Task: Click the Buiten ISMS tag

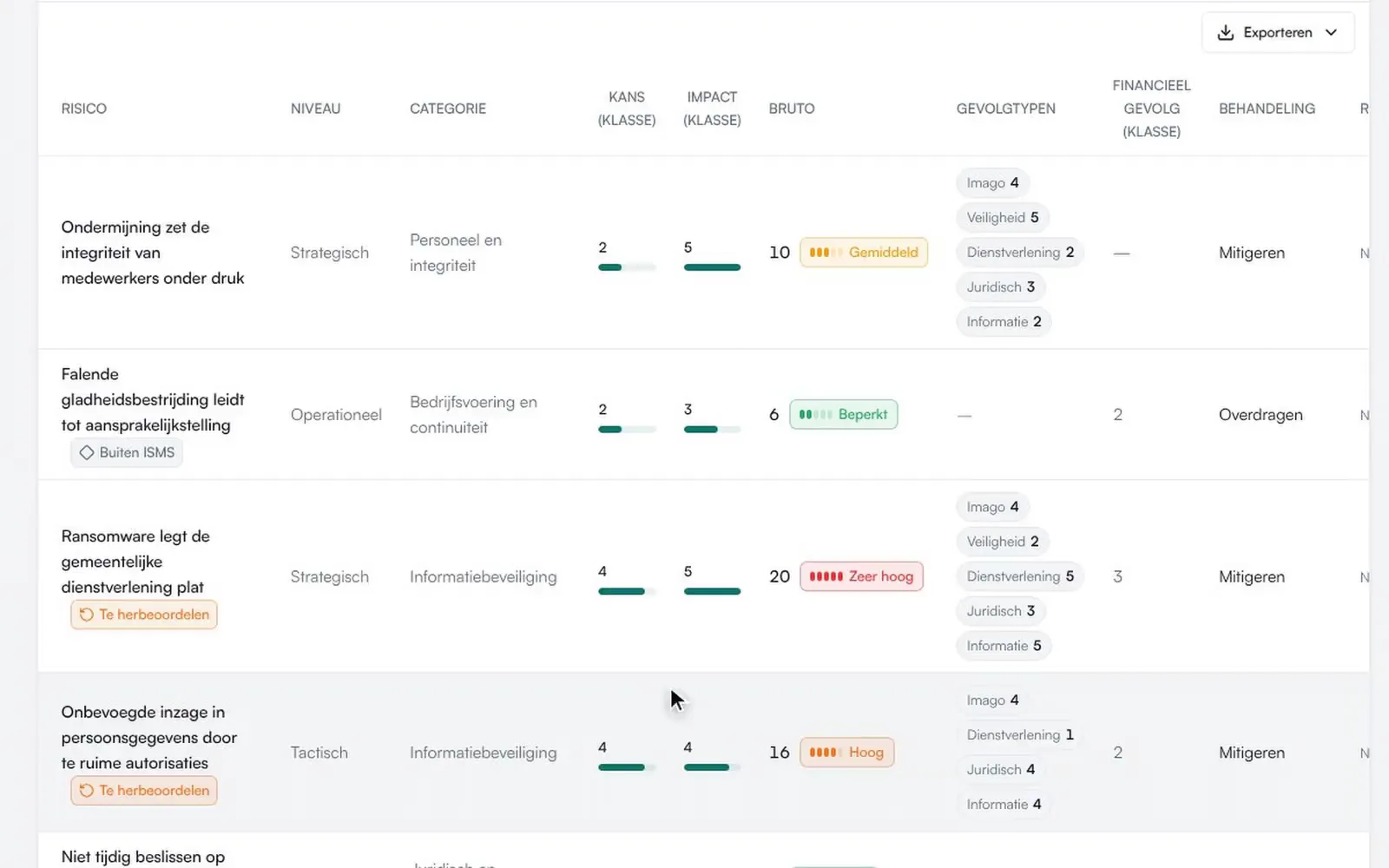Action: 127,452
